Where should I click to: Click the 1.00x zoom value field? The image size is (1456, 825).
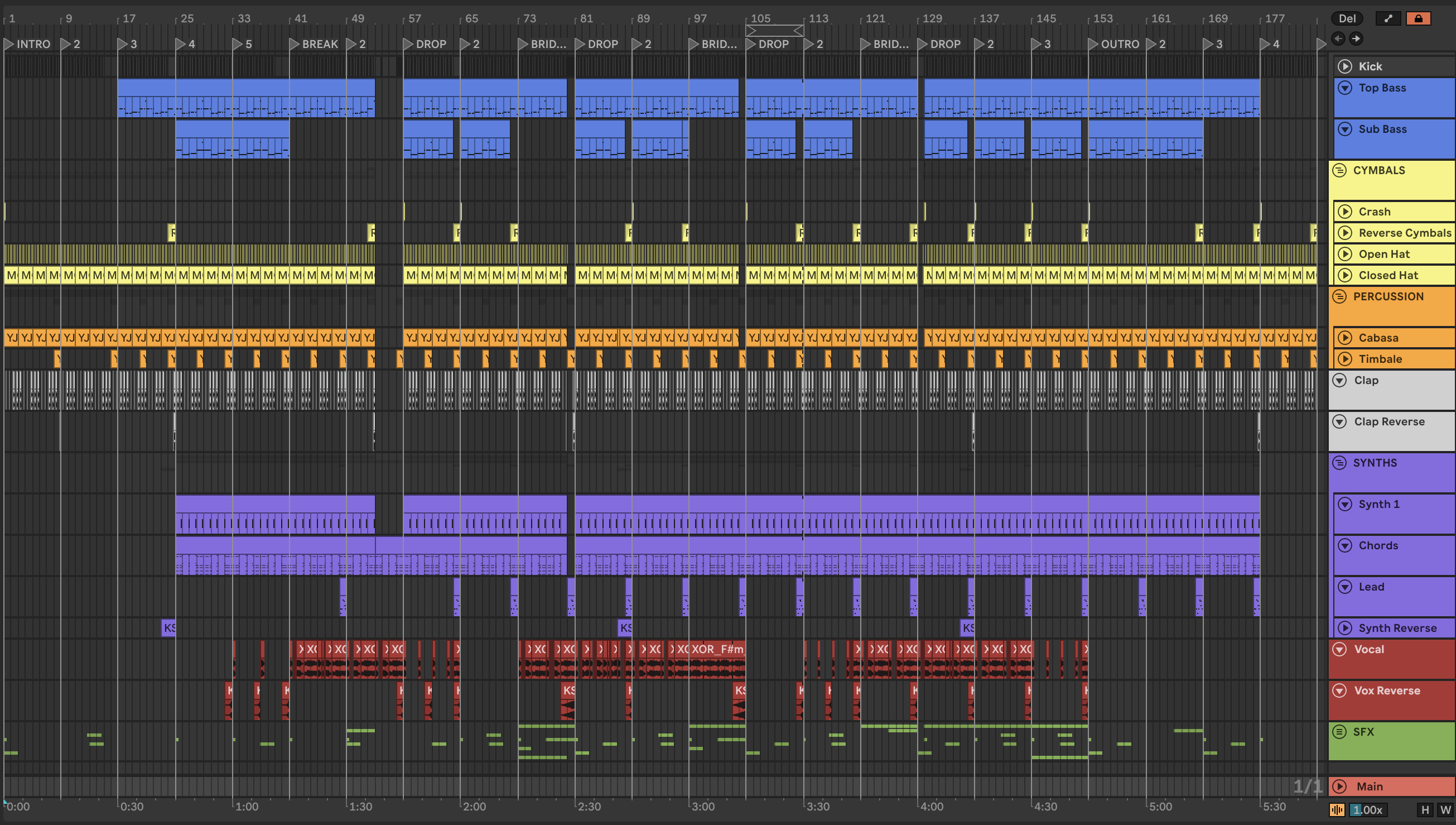[1369, 810]
